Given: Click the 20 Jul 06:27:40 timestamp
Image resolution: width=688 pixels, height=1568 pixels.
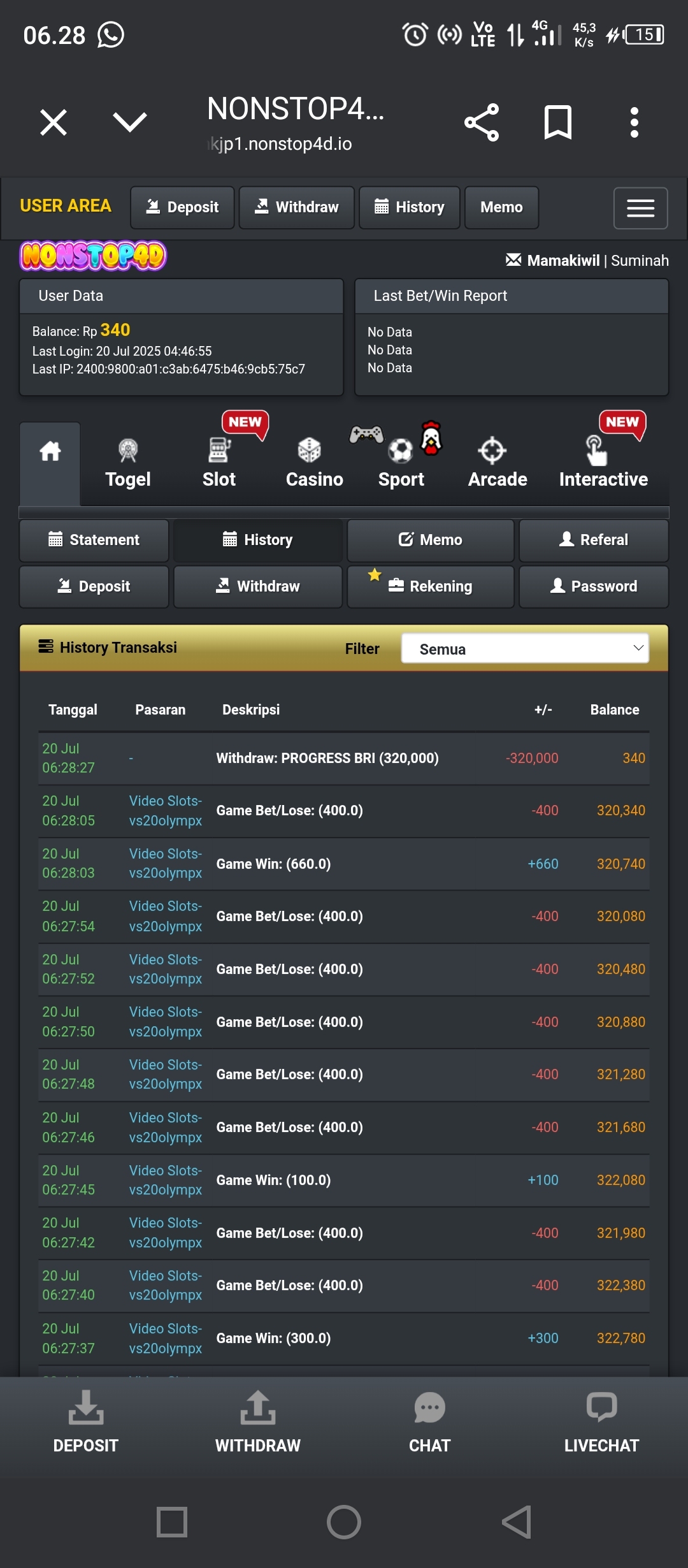Looking at the screenshot, I should coord(68,1286).
